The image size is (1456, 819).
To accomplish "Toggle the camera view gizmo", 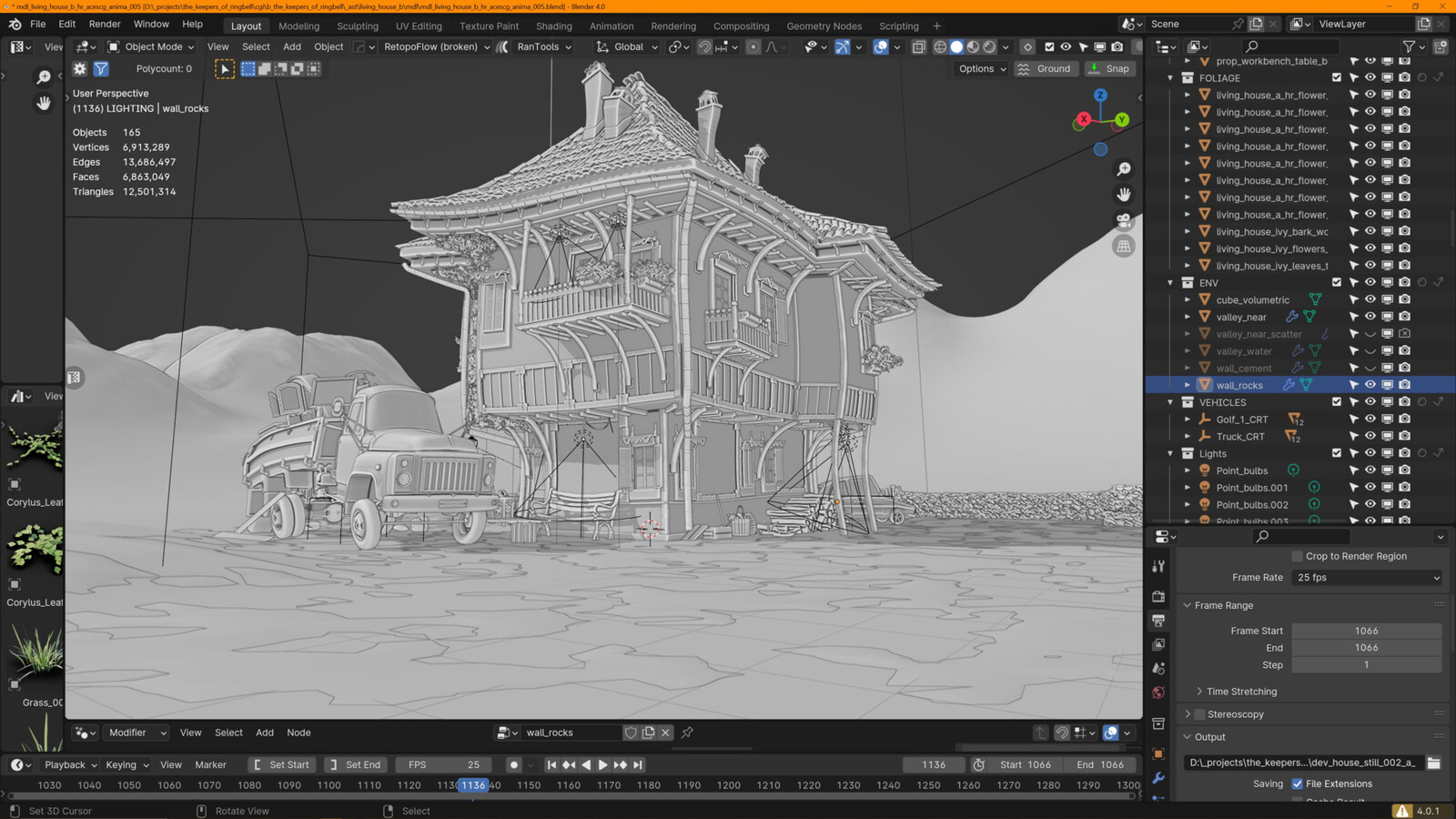I will [x=1124, y=220].
